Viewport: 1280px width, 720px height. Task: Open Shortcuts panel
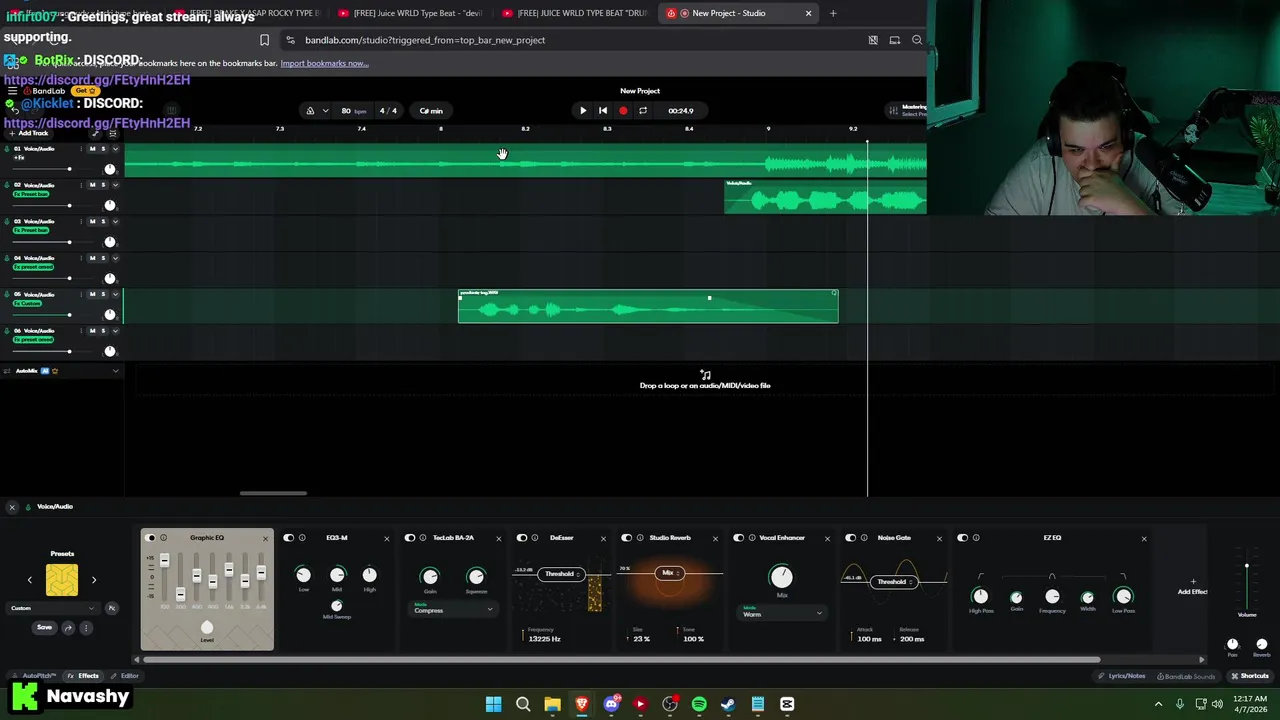(x=1250, y=676)
